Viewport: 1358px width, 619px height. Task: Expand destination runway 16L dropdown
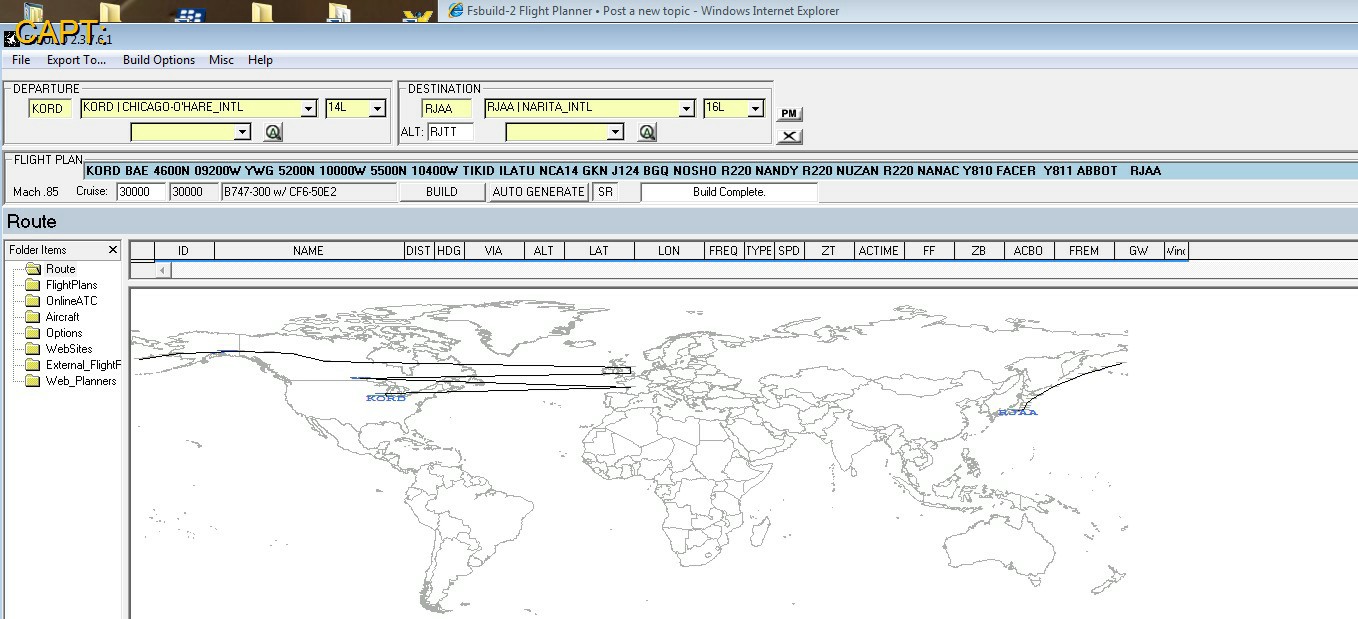(755, 108)
